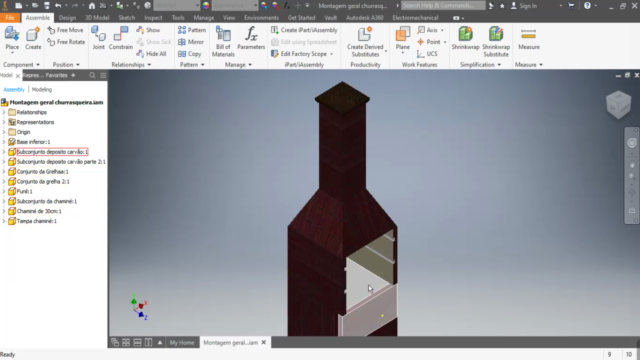Switch to the Inspect ribbon tab
The image size is (640, 360).
pos(153,18)
